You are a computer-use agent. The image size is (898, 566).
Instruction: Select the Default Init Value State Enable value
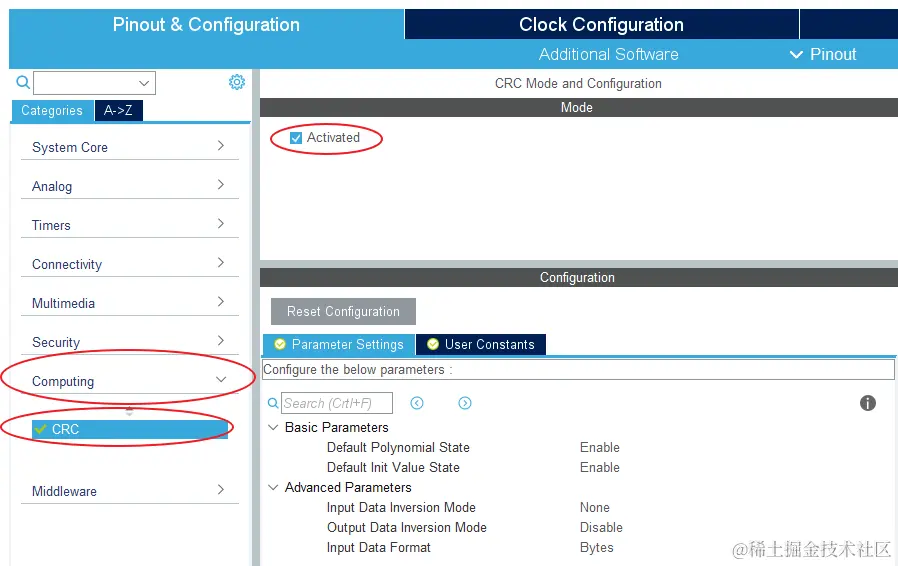tap(600, 467)
